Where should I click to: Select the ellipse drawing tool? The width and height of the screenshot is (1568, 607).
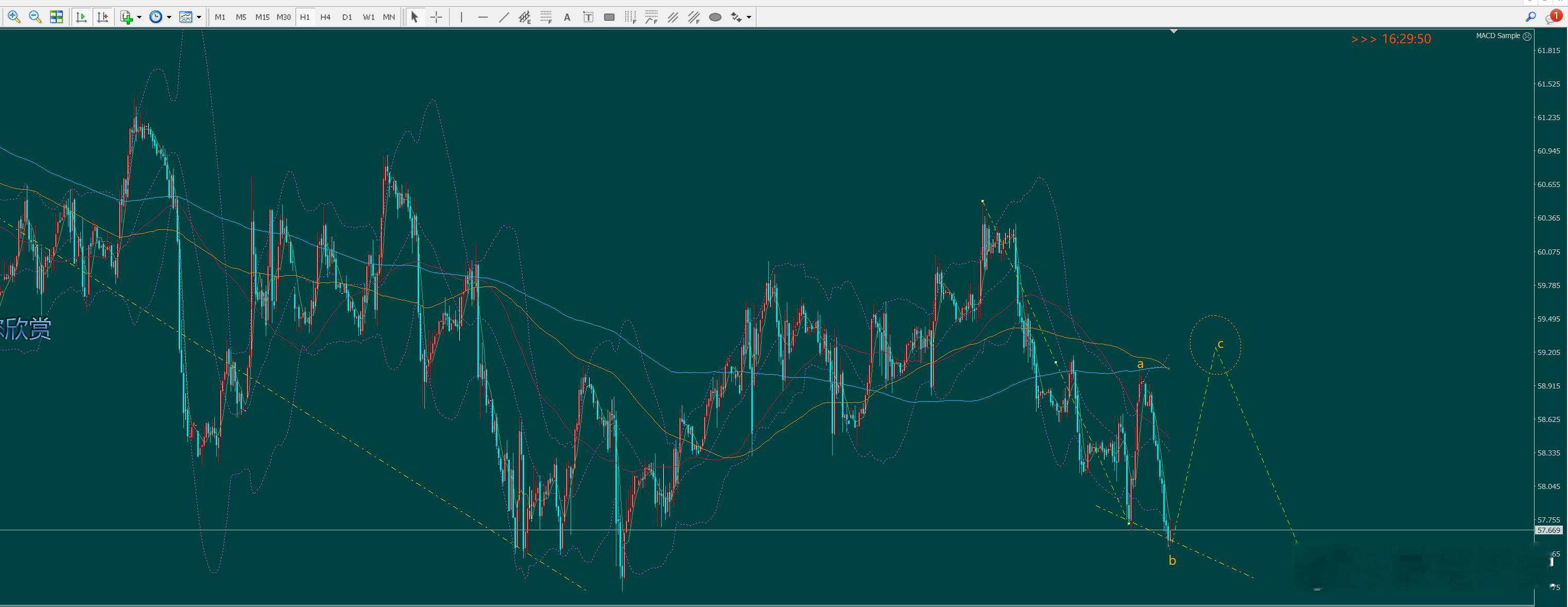715,17
